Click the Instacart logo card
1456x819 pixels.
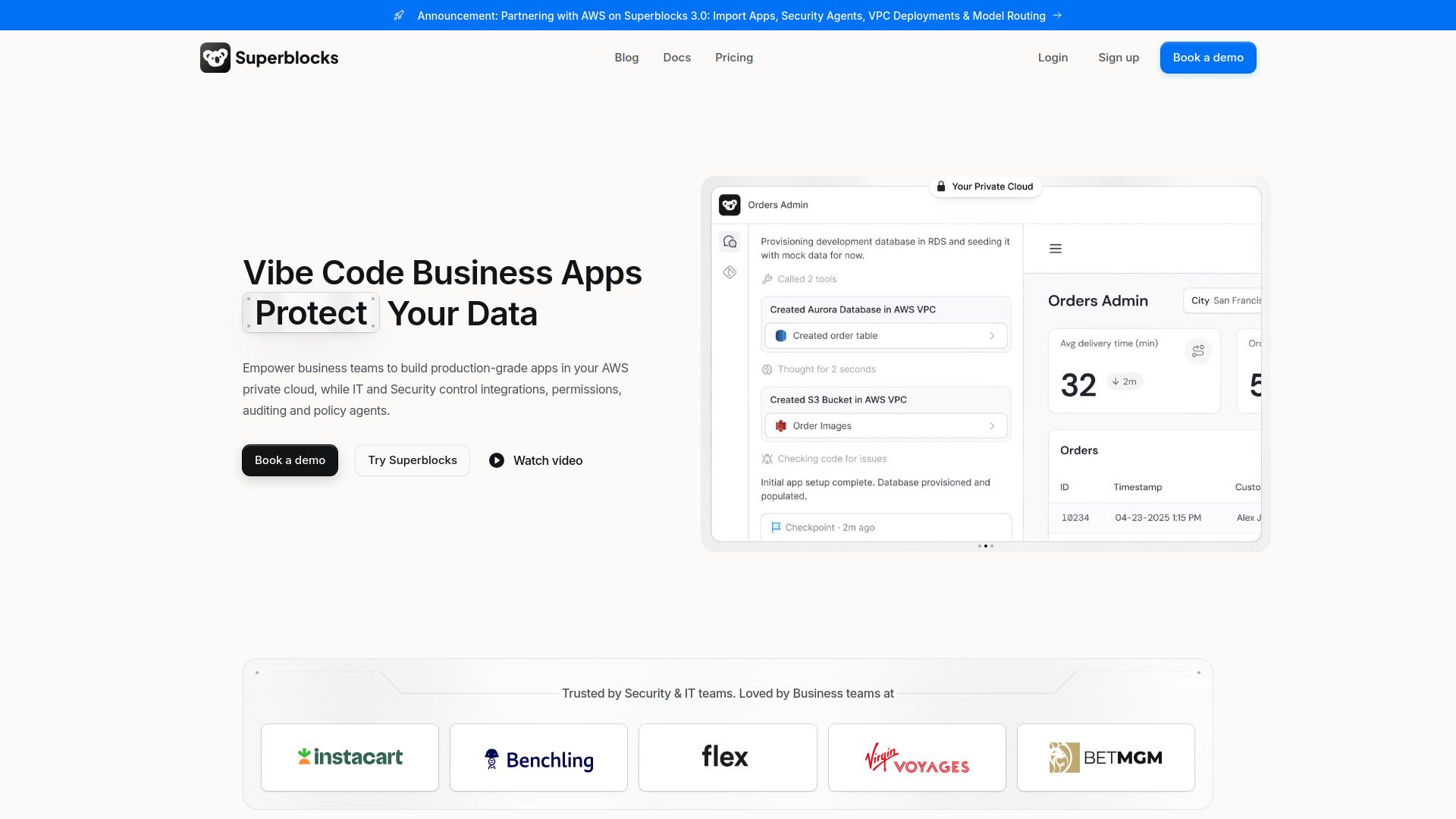pos(350,758)
